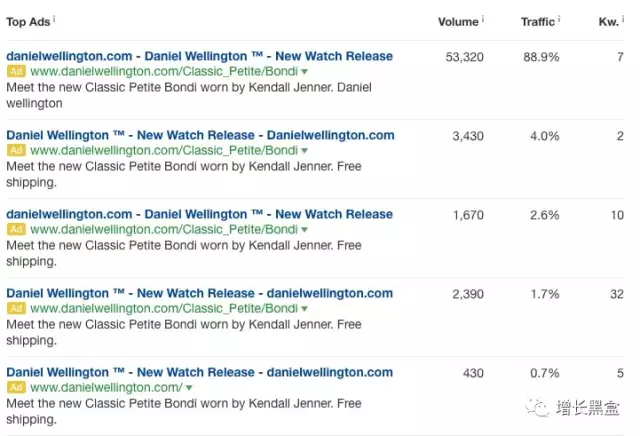This screenshot has height=436, width=640.
Task: Sort by the Volume column header
Action: tap(458, 21)
